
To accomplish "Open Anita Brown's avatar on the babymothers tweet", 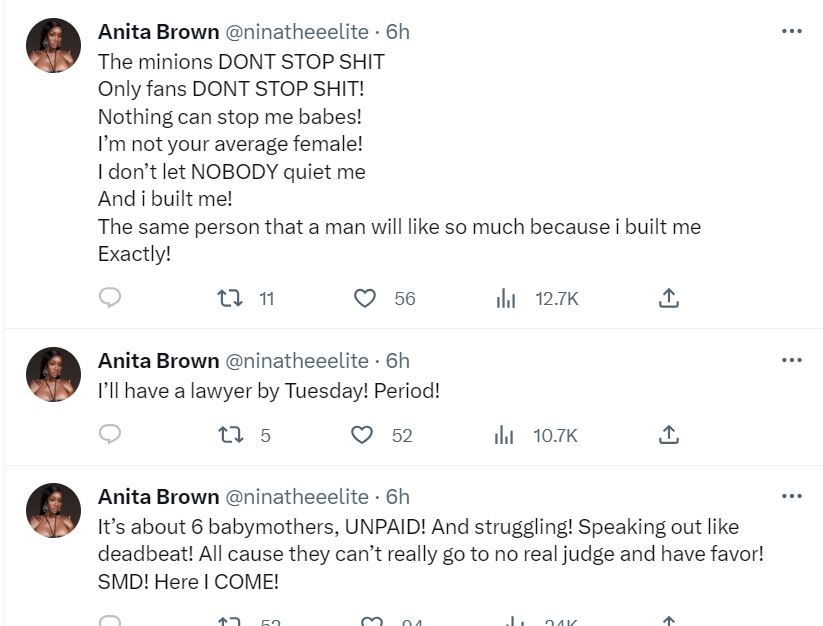I will [53, 510].
